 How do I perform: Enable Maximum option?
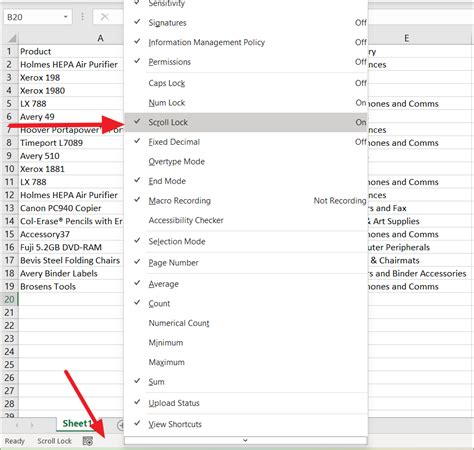[x=246, y=362]
